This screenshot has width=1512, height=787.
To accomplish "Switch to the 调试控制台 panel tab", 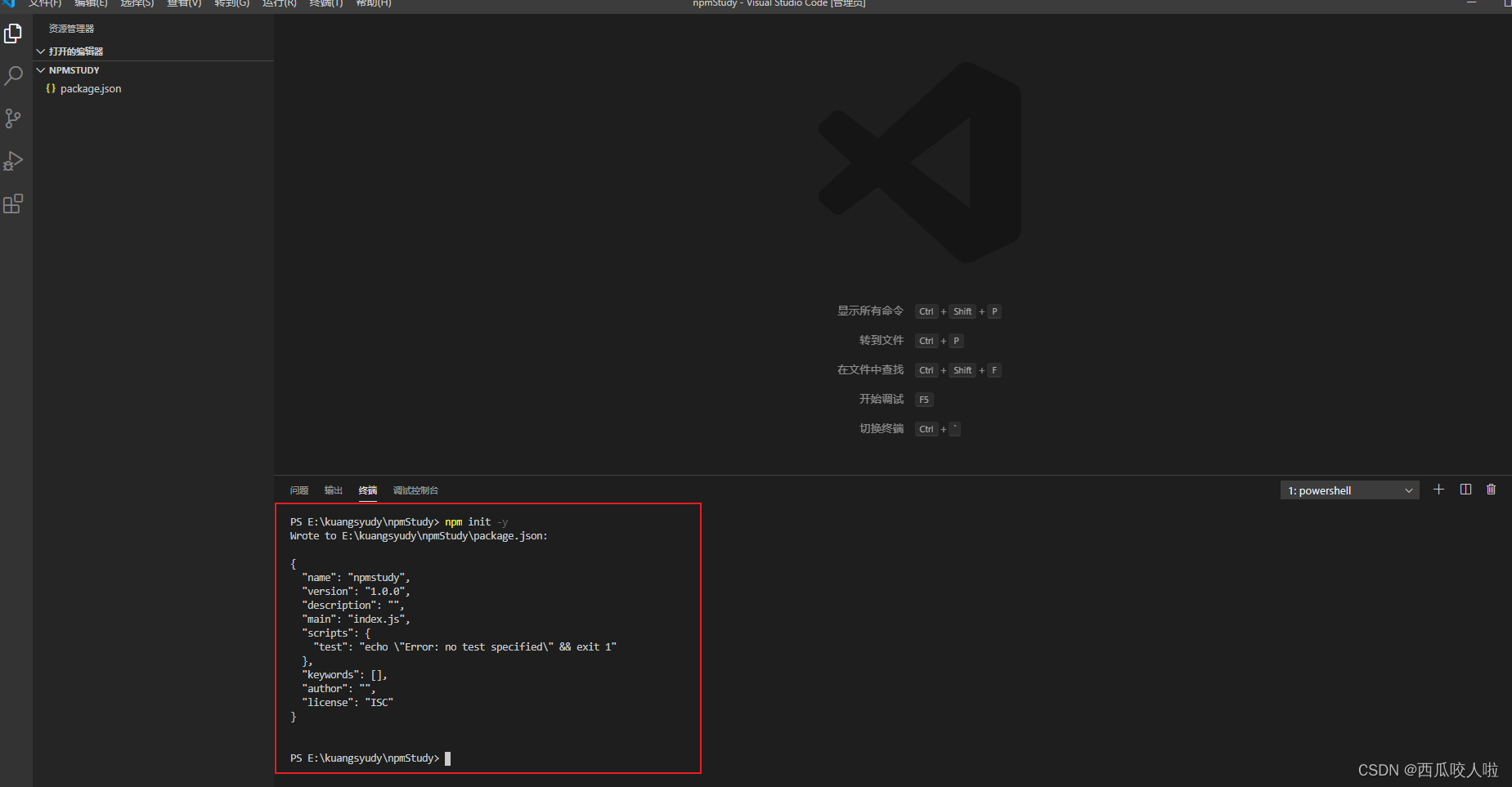I will 415,490.
